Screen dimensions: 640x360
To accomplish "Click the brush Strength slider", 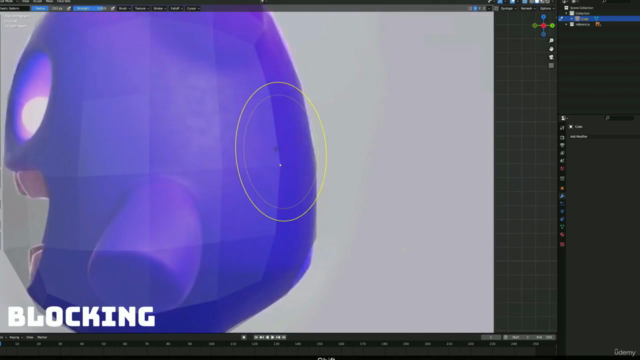I will click(x=91, y=8).
